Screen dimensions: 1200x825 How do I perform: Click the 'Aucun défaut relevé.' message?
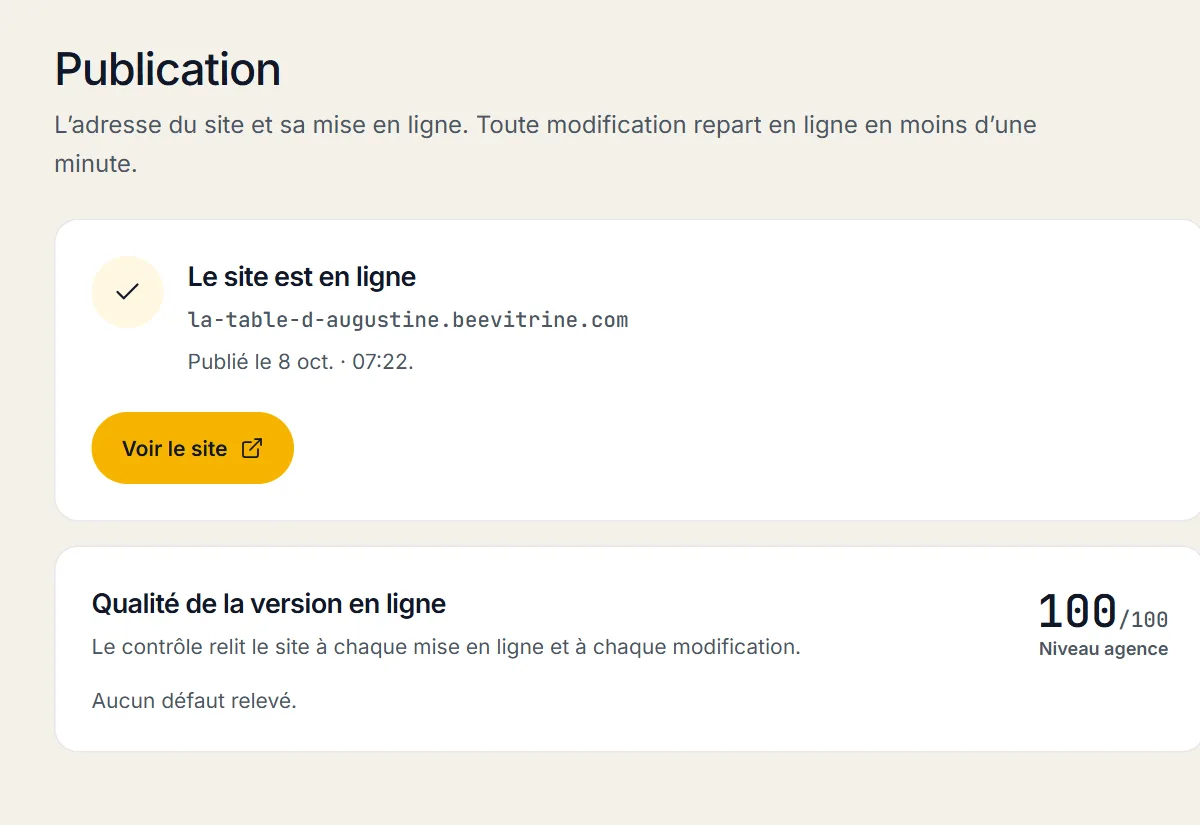point(194,701)
